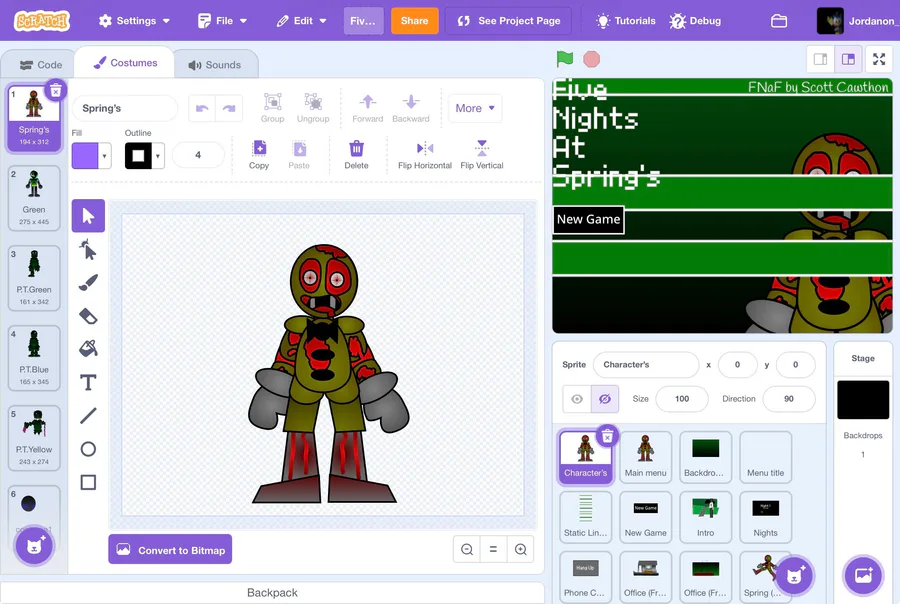Click the Scratch logo
Viewport: 900px width, 604px height.
[x=42, y=21]
